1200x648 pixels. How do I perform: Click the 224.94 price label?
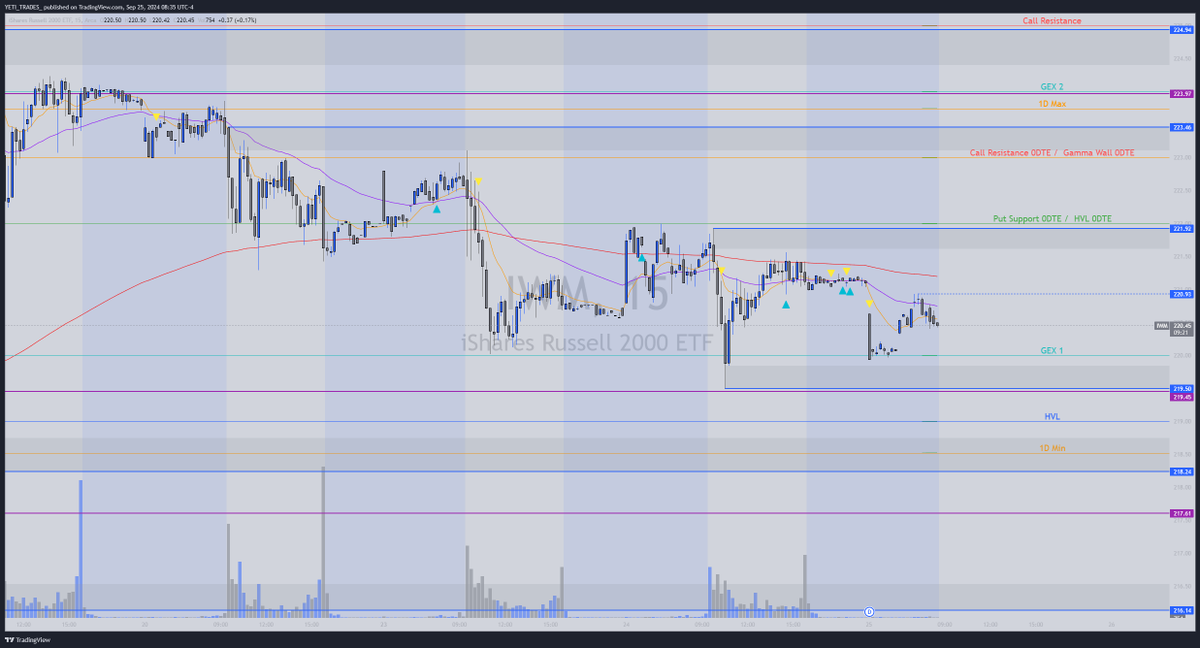click(x=1182, y=30)
